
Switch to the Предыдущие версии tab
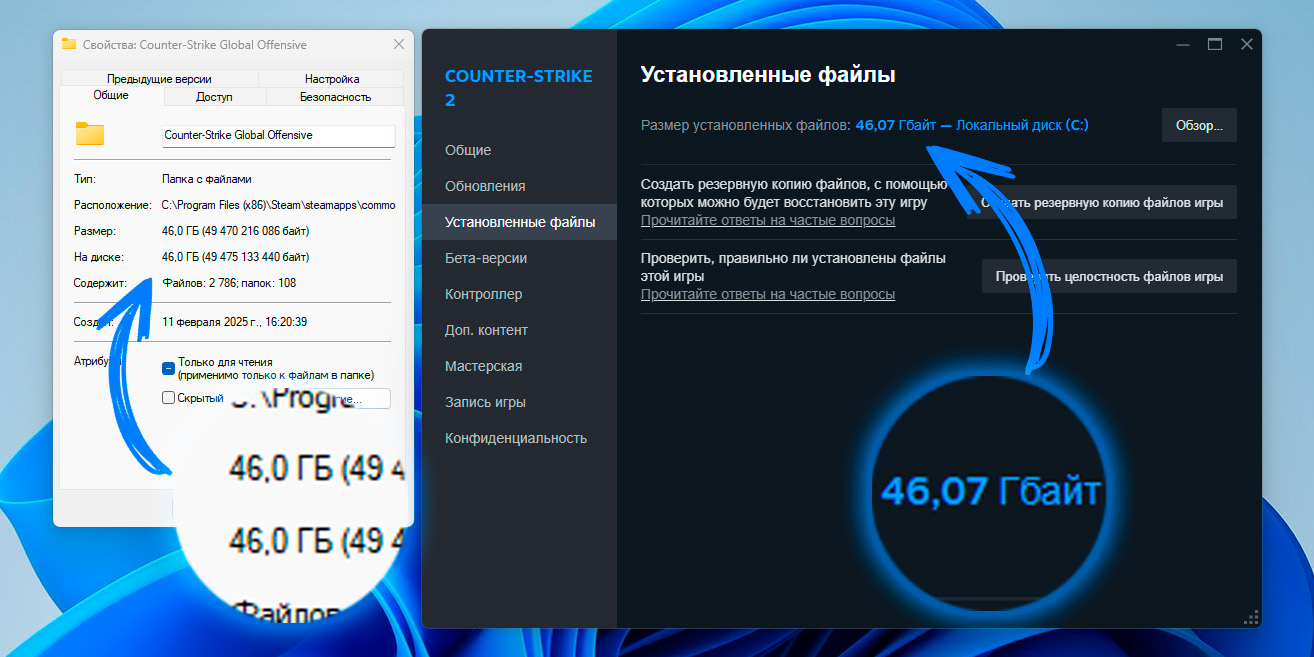click(159, 79)
